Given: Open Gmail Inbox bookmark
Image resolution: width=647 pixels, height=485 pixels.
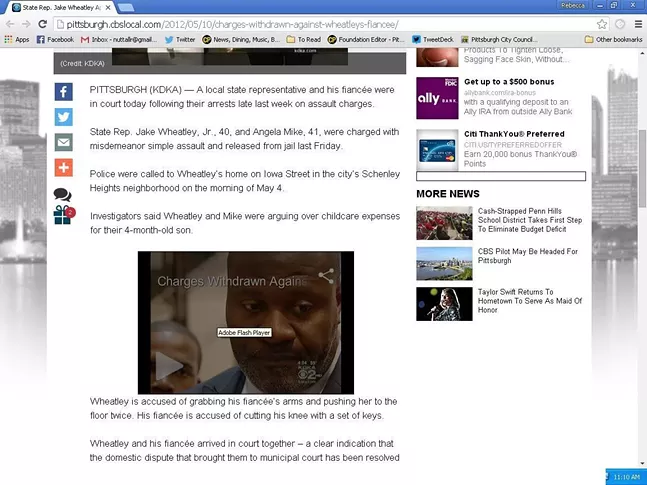Looking at the screenshot, I should [x=119, y=40].
